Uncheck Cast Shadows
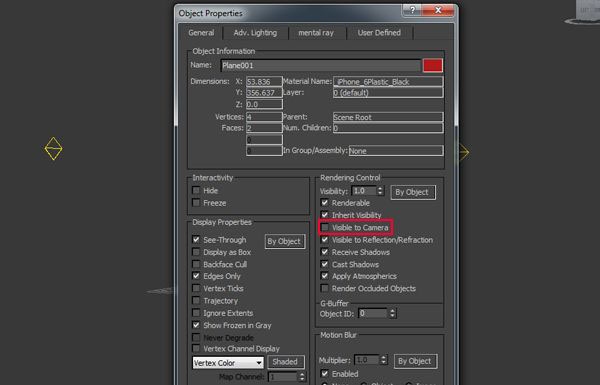This screenshot has height=385, width=600. (325, 264)
